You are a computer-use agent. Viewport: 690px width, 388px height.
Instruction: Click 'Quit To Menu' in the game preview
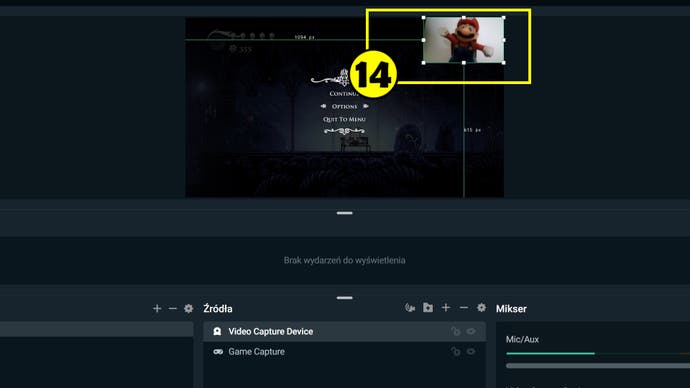tap(345, 119)
